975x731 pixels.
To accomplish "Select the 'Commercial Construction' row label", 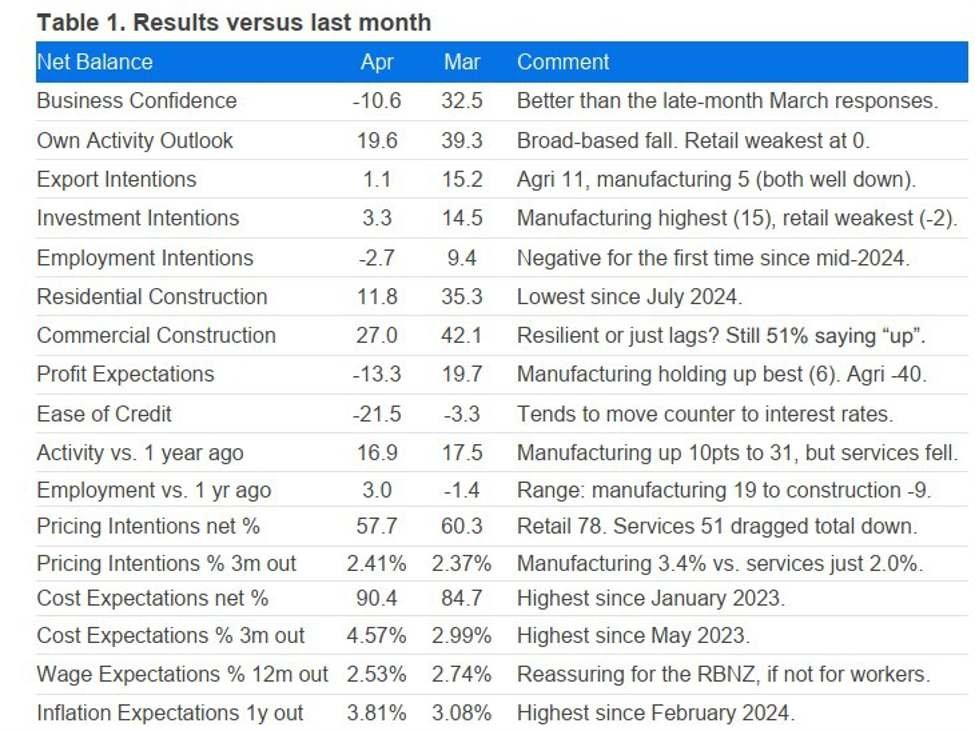I will 156,335.
